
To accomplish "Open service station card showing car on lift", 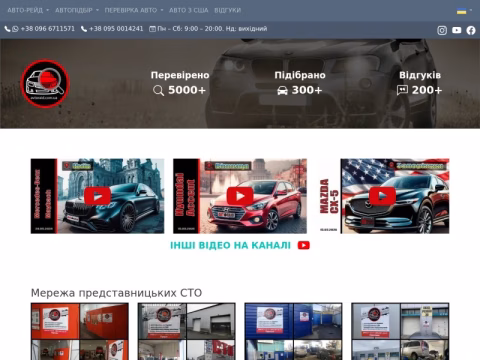I will (x=400, y=331).
